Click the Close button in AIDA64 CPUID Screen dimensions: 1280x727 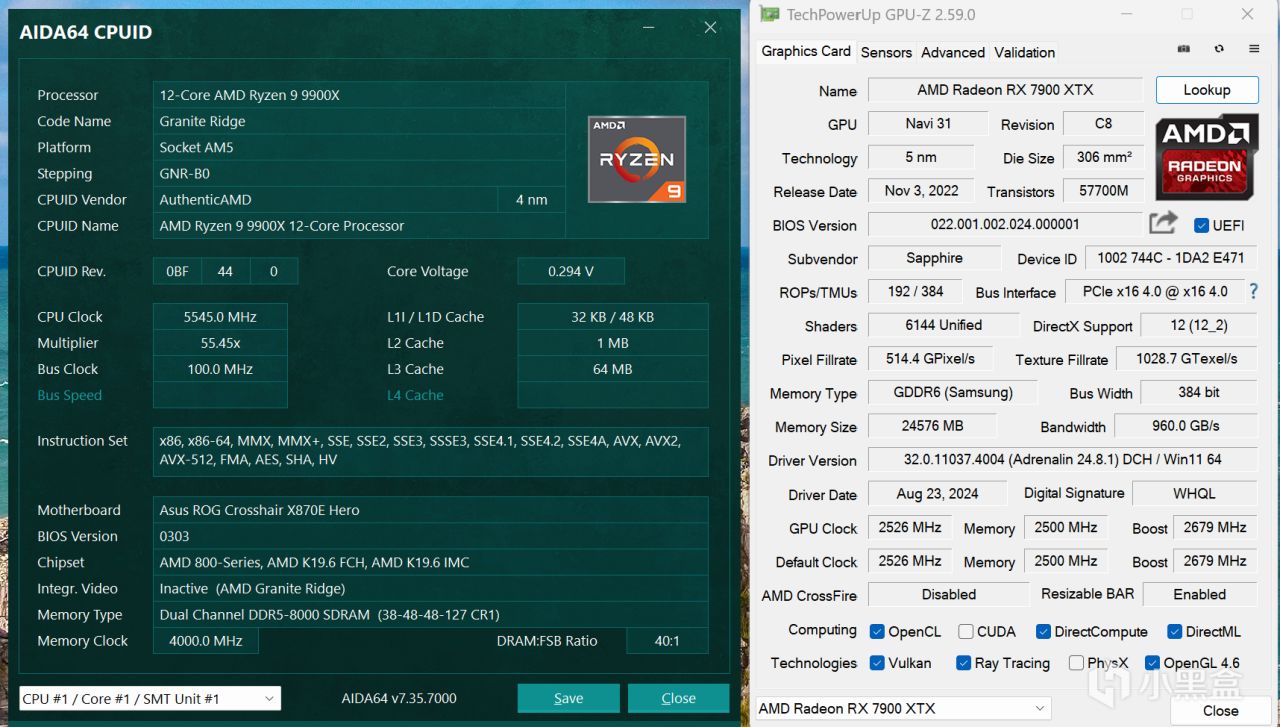click(678, 698)
